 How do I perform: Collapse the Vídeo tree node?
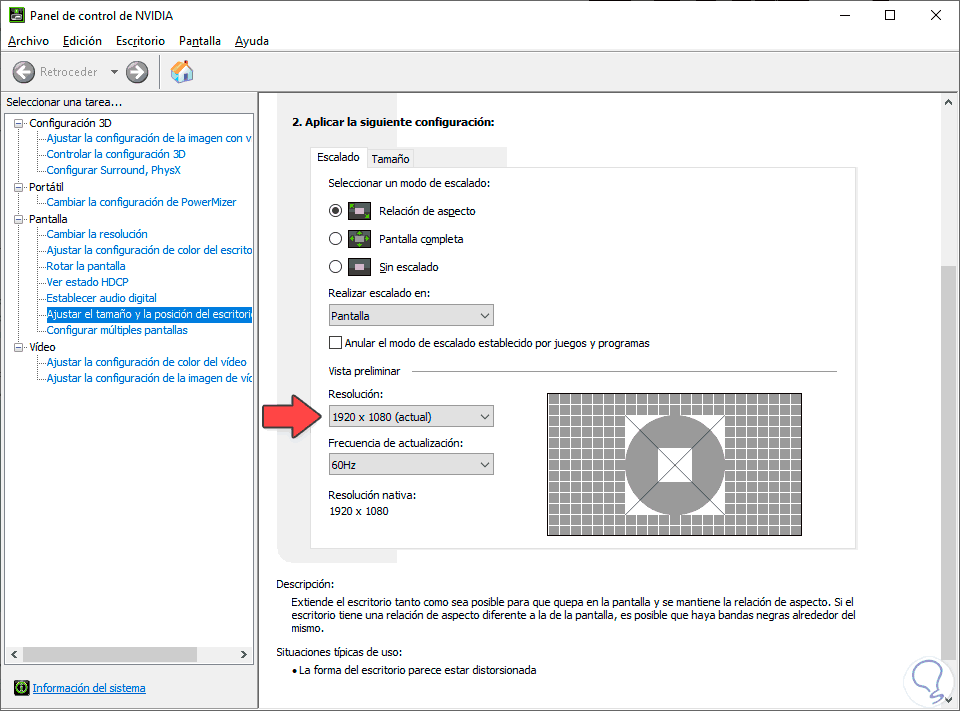pos(18,347)
